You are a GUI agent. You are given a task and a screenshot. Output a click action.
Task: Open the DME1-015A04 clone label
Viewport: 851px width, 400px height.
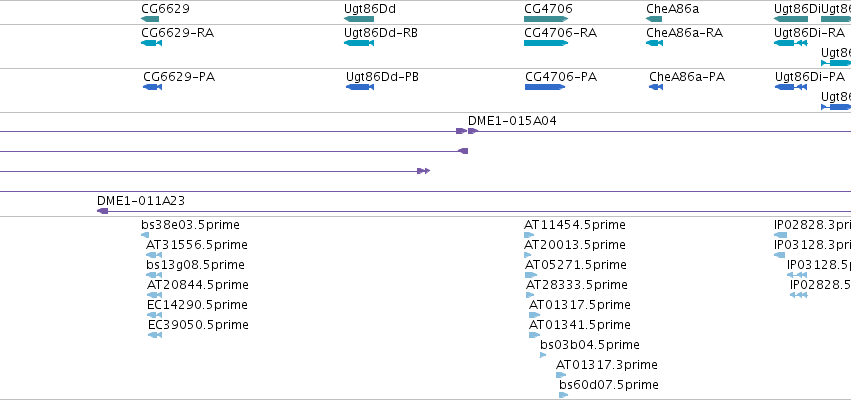point(512,121)
